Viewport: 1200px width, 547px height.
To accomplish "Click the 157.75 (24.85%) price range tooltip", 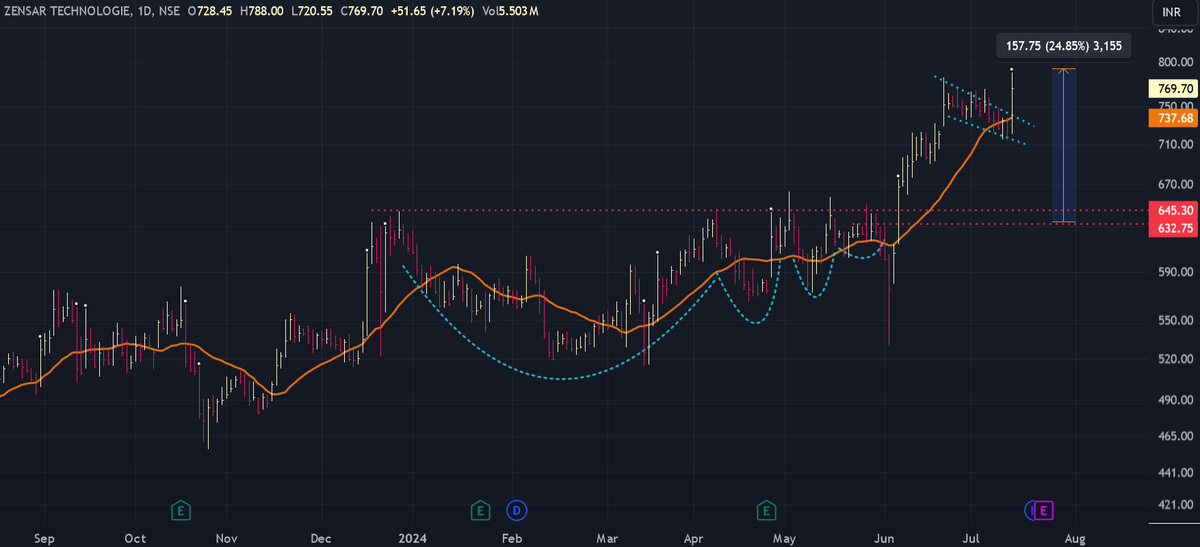I will (1064, 45).
